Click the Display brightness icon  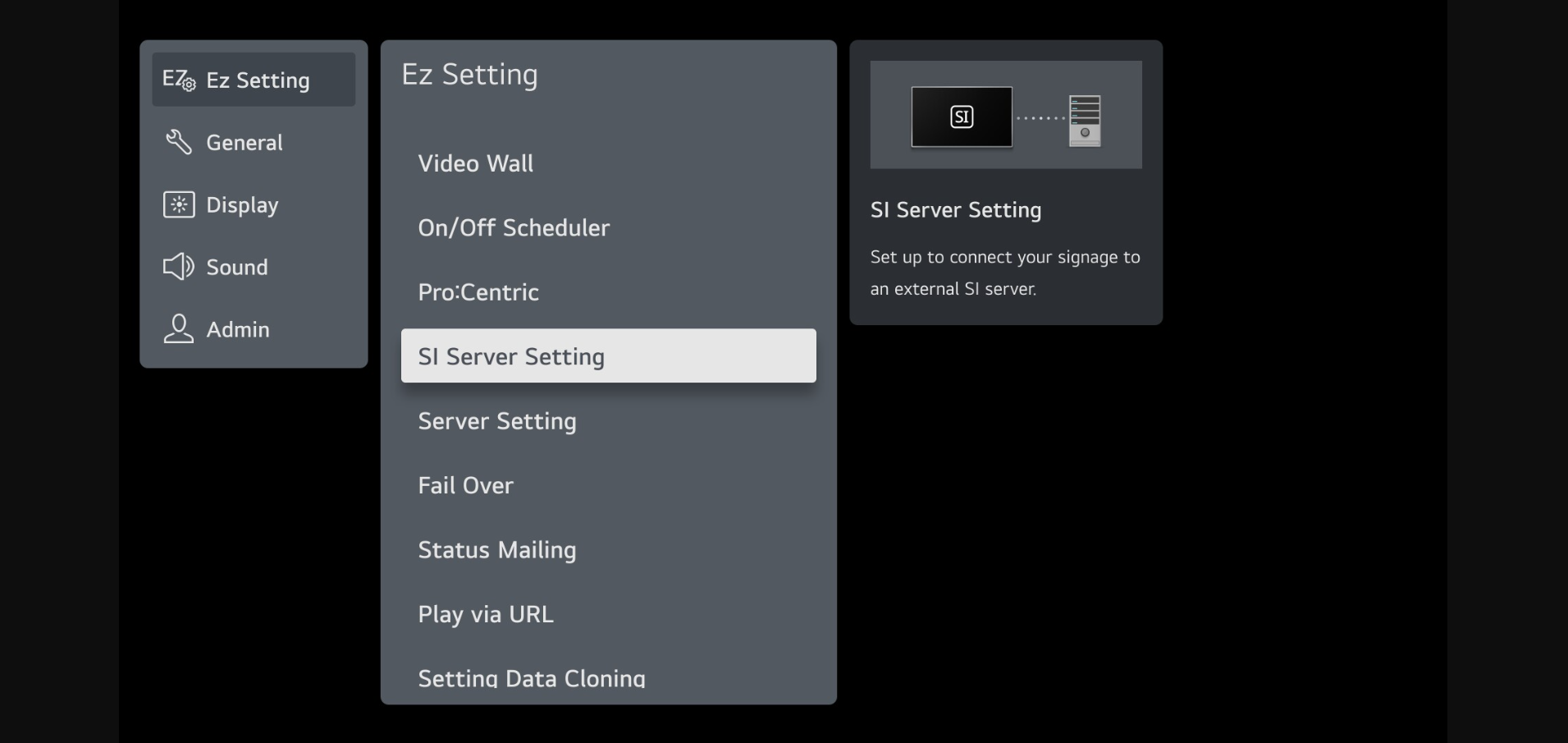coord(179,204)
